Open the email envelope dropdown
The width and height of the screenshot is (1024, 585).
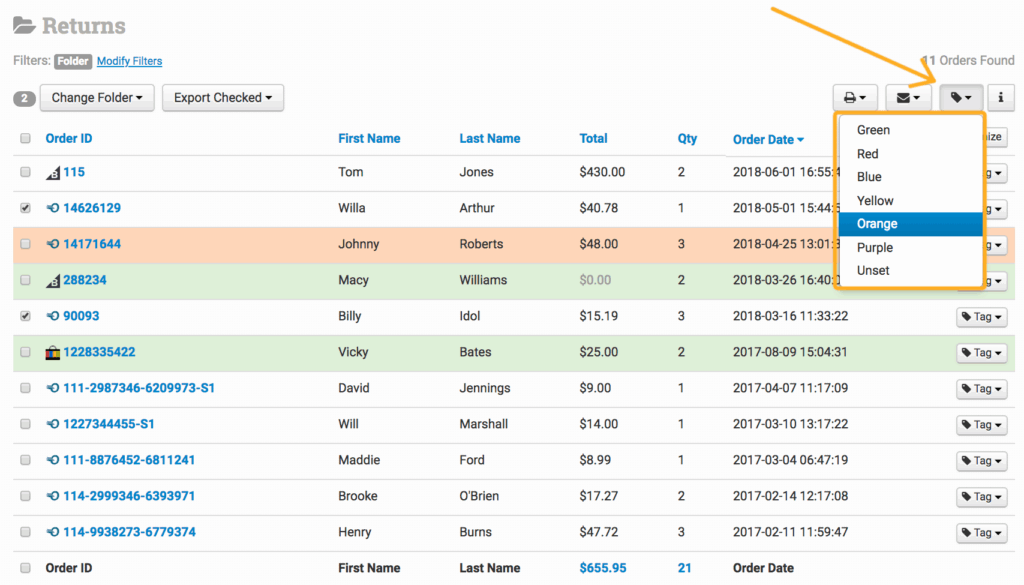tap(908, 98)
